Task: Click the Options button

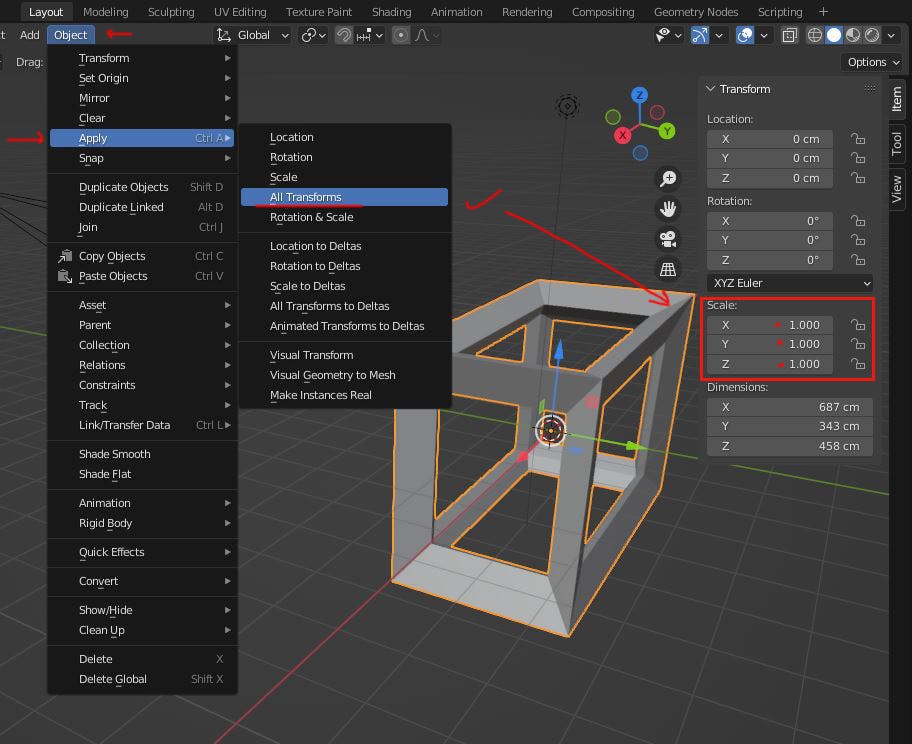Action: coord(866,62)
